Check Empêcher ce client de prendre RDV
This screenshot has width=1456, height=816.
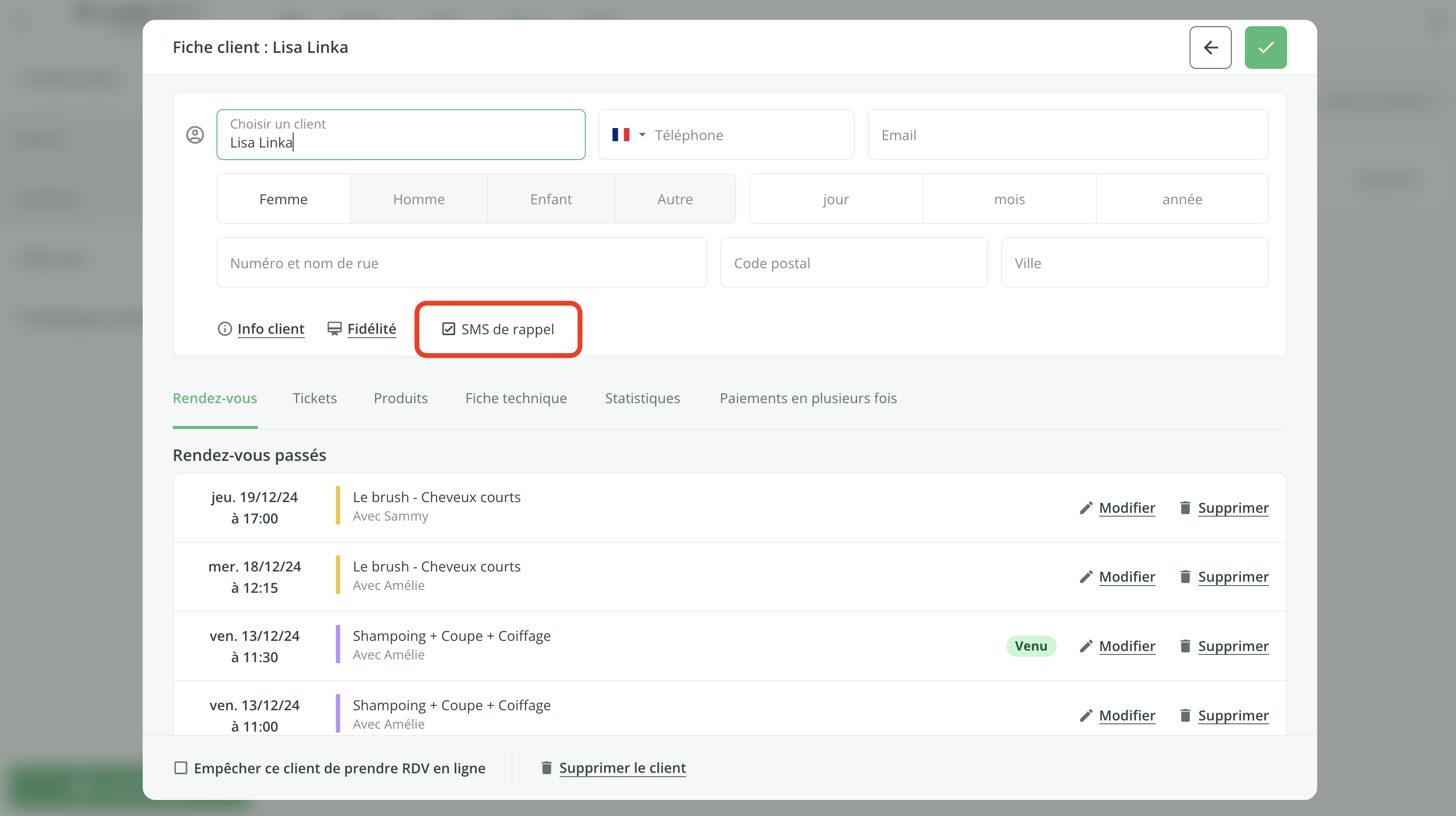(181, 768)
